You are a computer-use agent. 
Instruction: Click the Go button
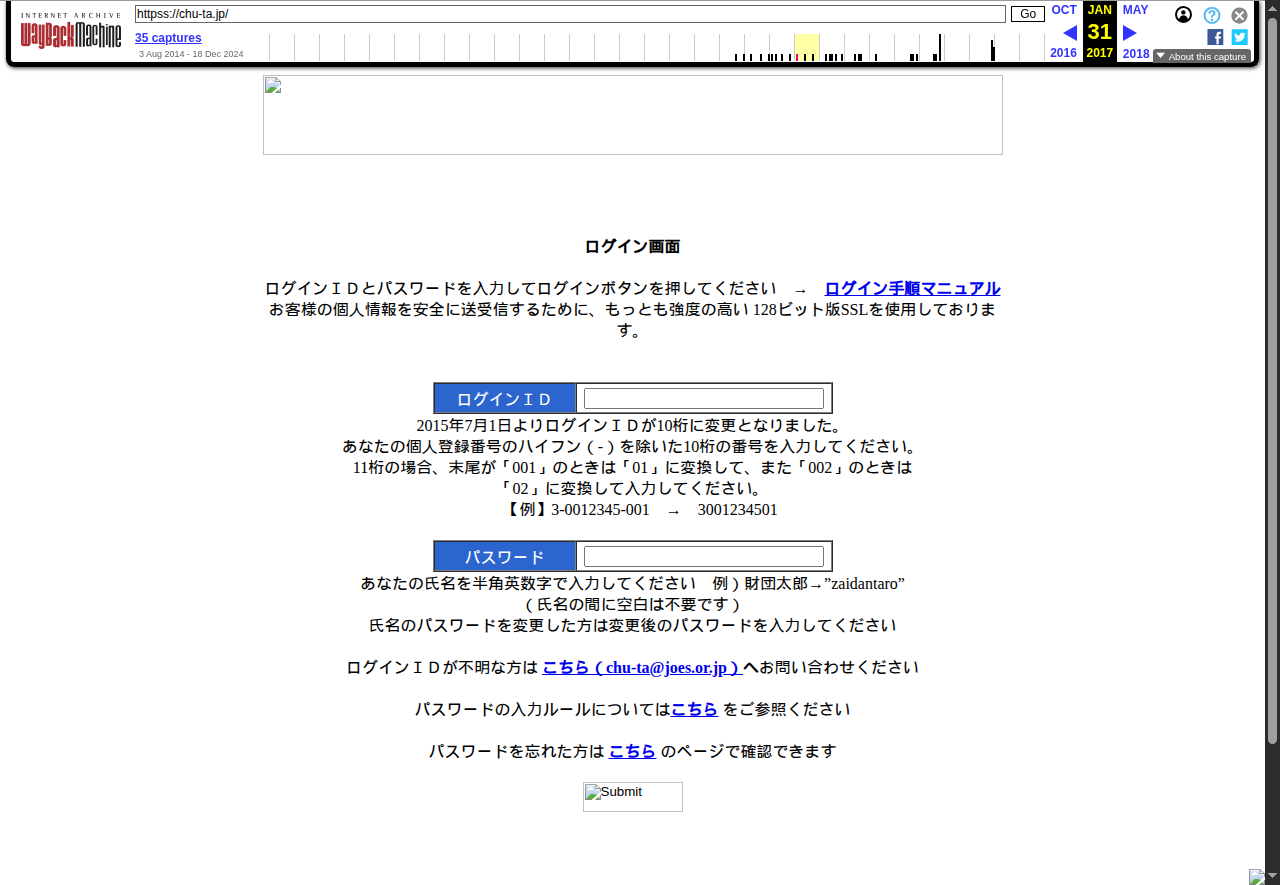click(1027, 14)
